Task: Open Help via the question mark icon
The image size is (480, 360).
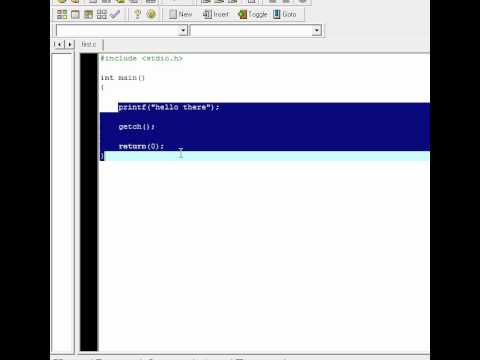Action: coord(137,14)
